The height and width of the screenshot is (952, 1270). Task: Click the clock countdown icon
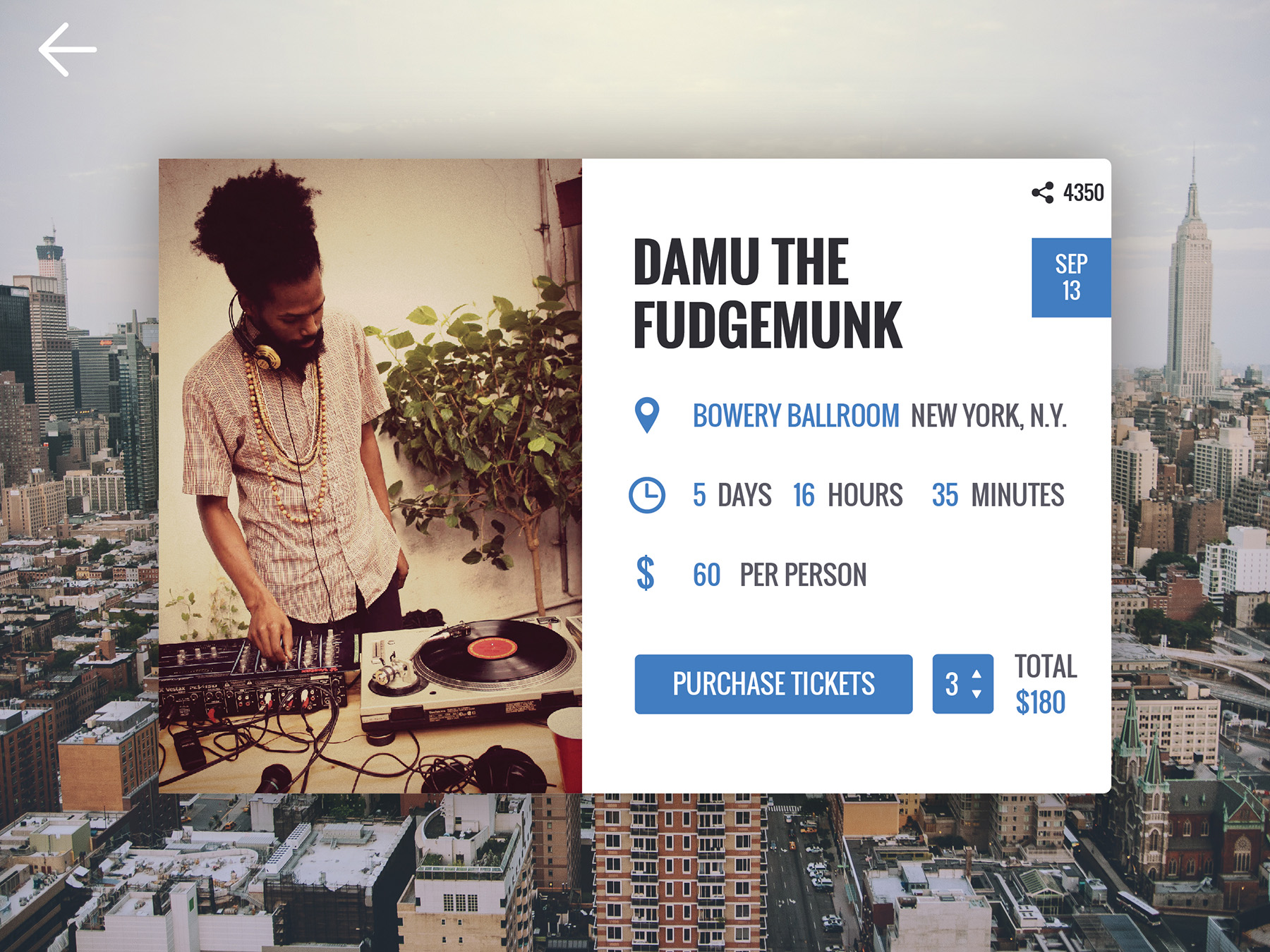[x=646, y=495]
